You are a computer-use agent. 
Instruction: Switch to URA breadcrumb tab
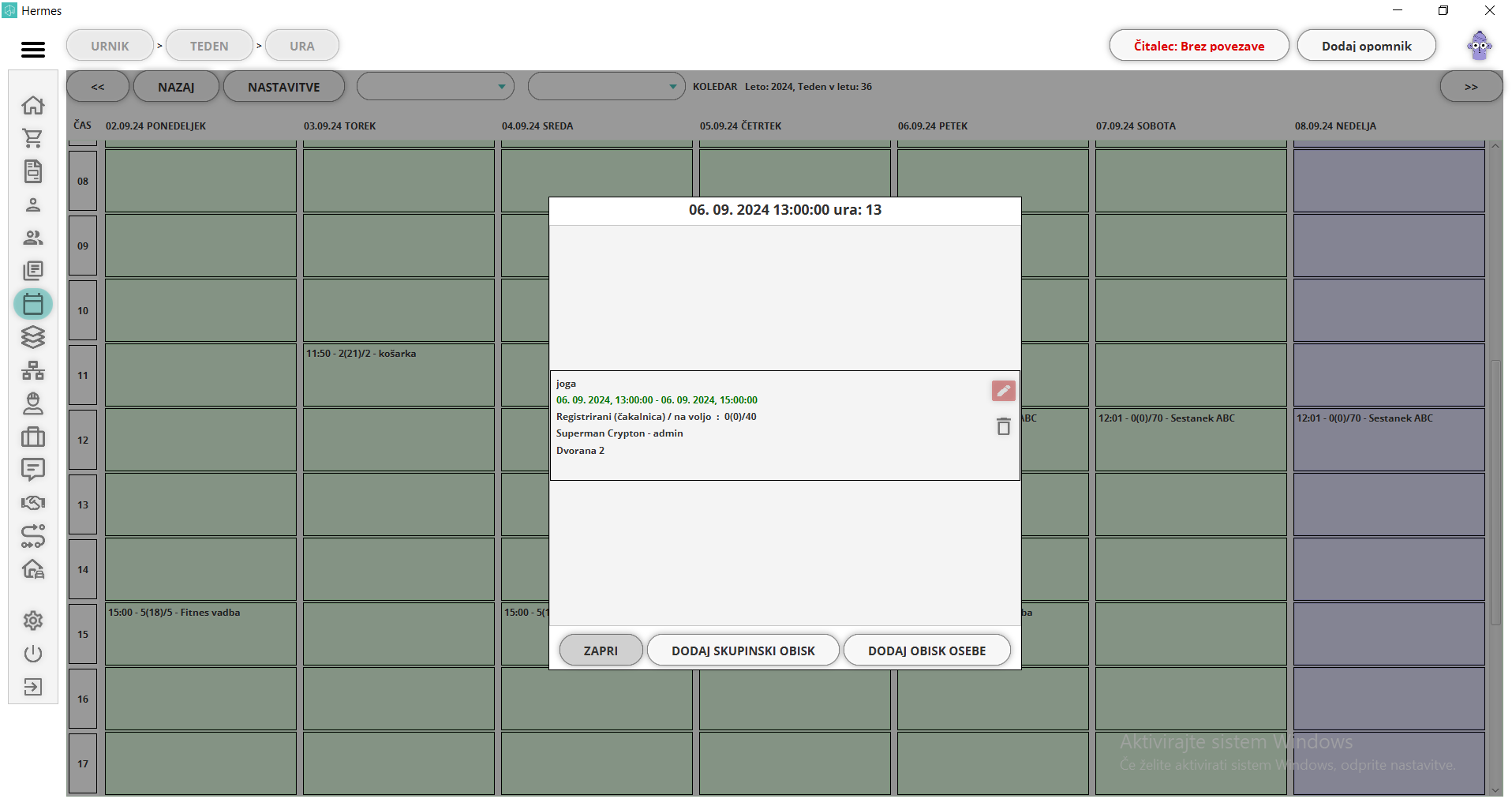pyautogui.click(x=302, y=46)
